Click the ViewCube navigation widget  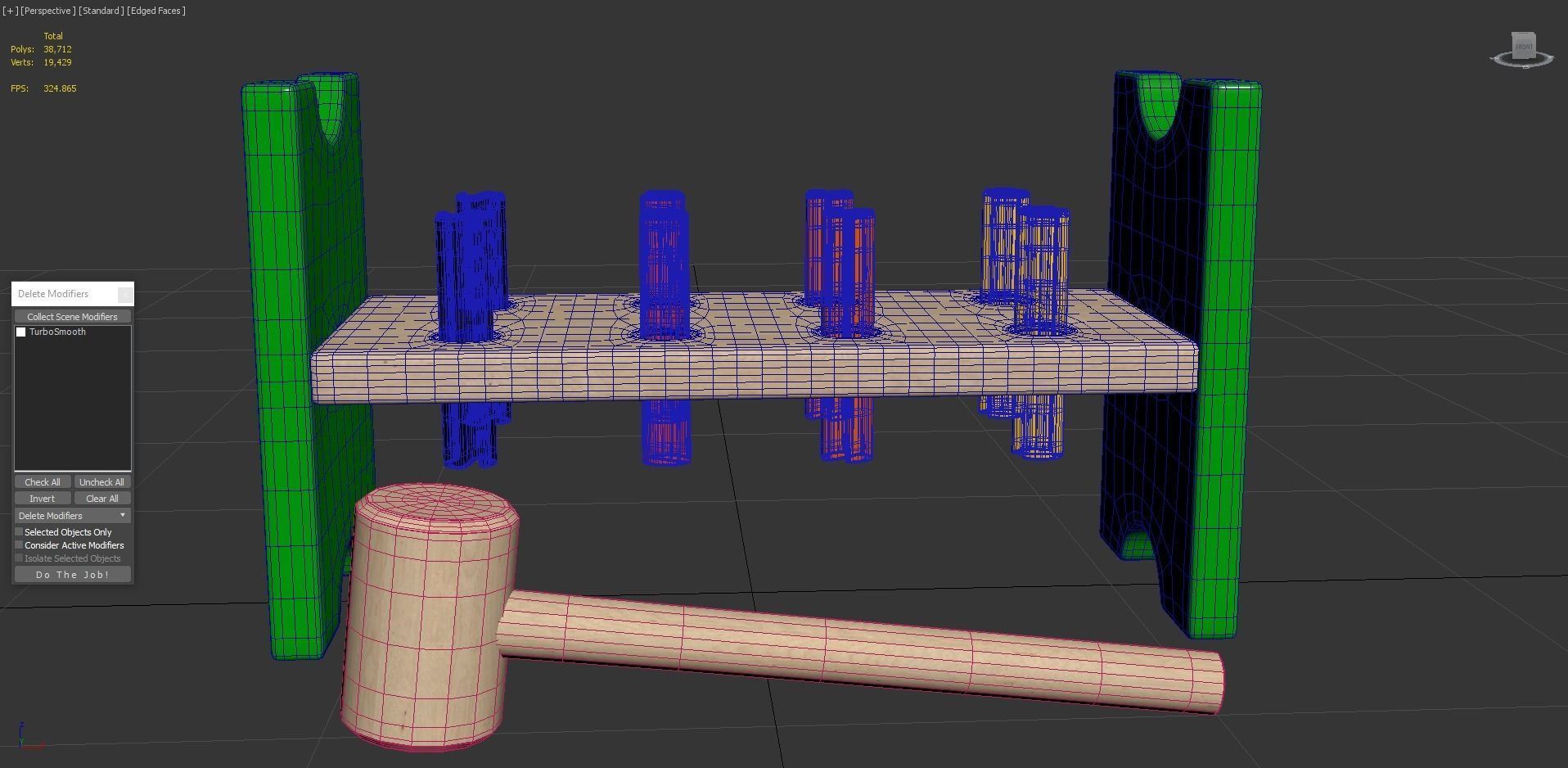(x=1522, y=50)
